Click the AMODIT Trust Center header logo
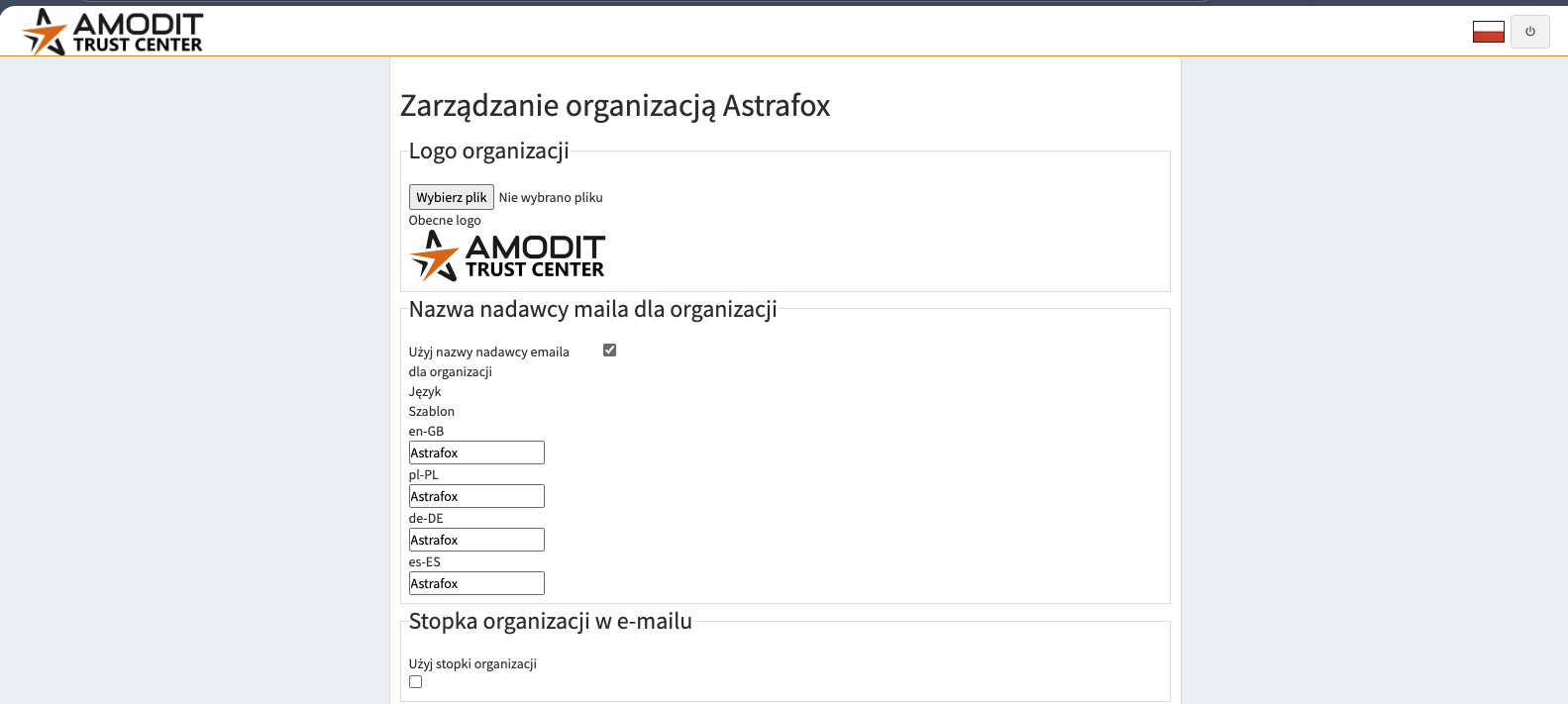This screenshot has height=704, width=1568. 113,32
